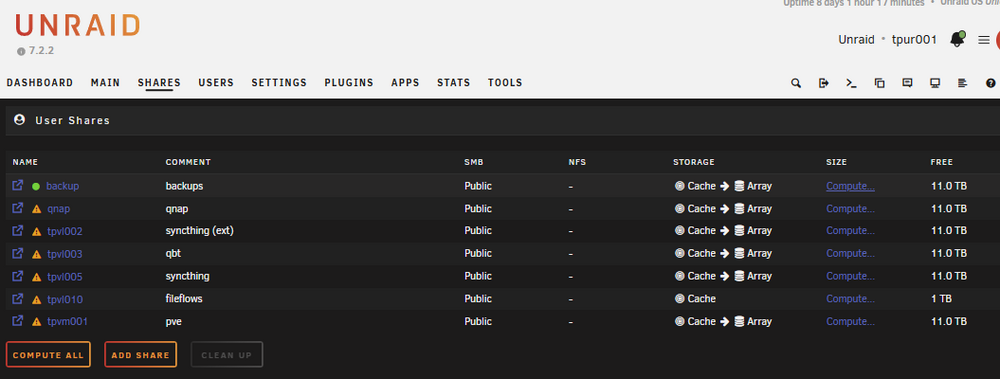Click the Add Share button
Screen dimensions: 1000x379
140,355
